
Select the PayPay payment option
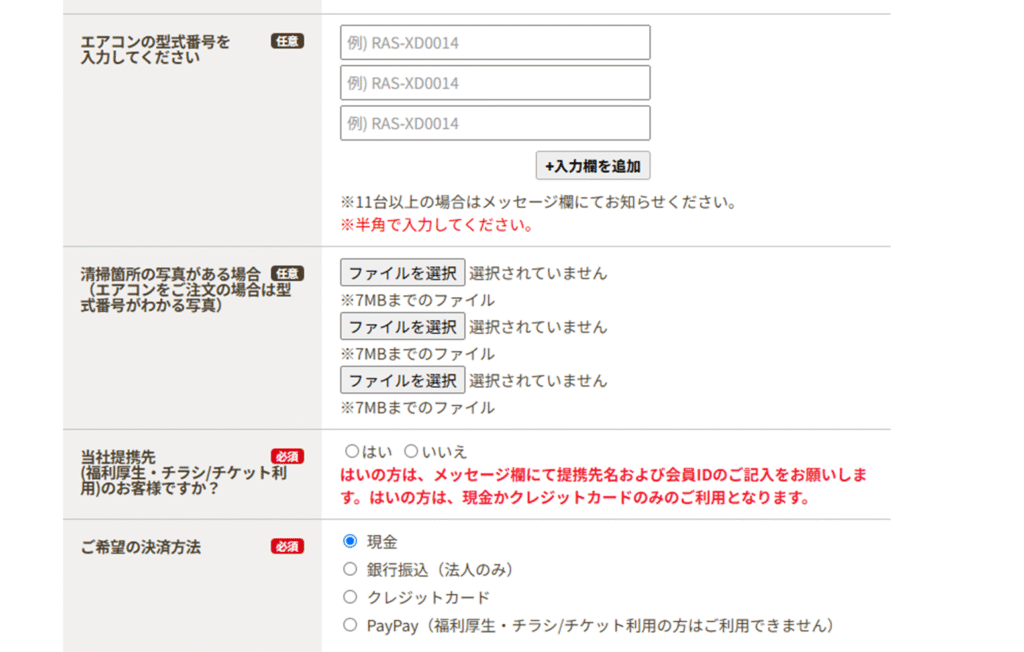point(350,625)
